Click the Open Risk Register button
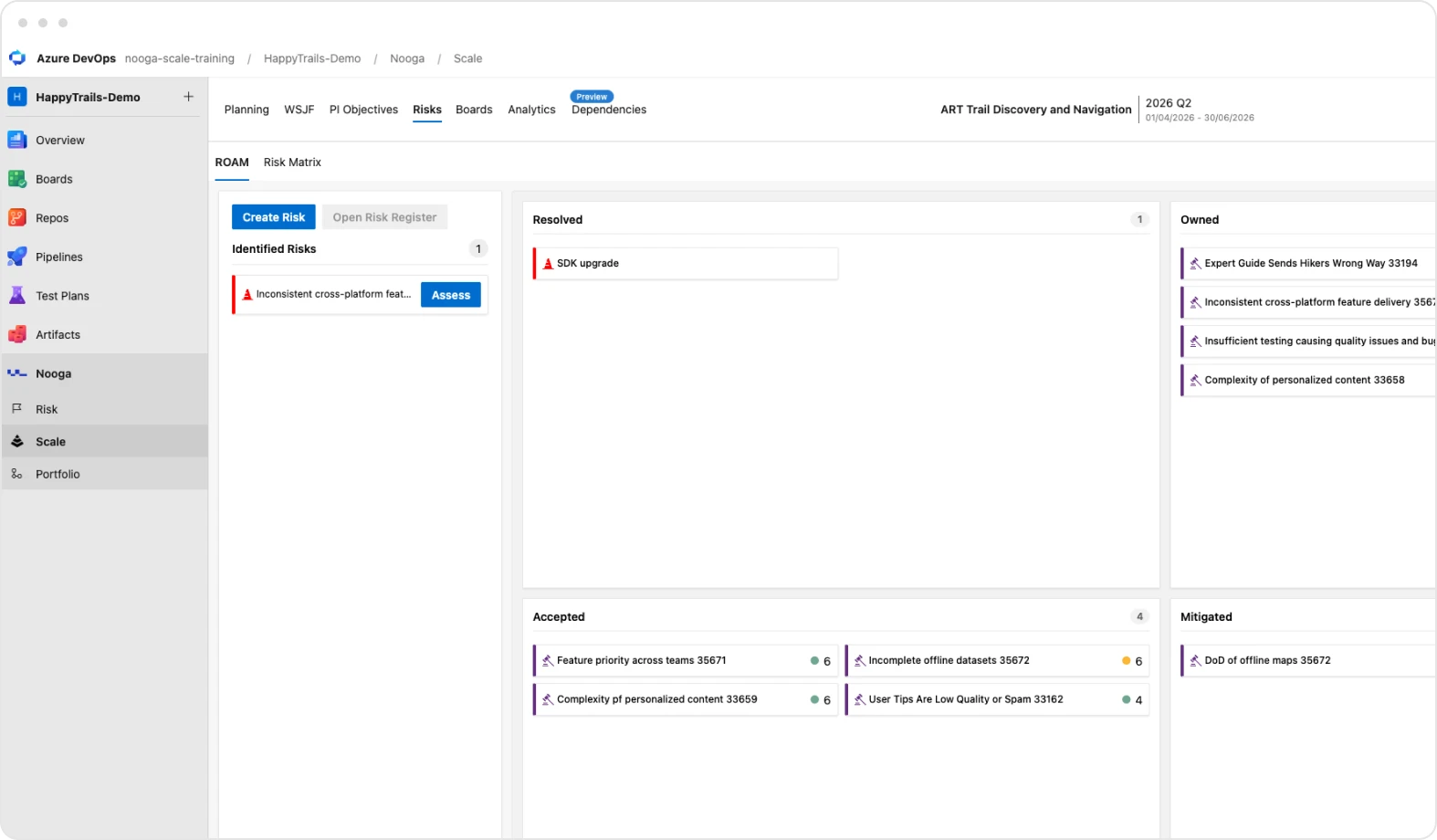Viewport: 1437px width, 840px height. tap(384, 217)
